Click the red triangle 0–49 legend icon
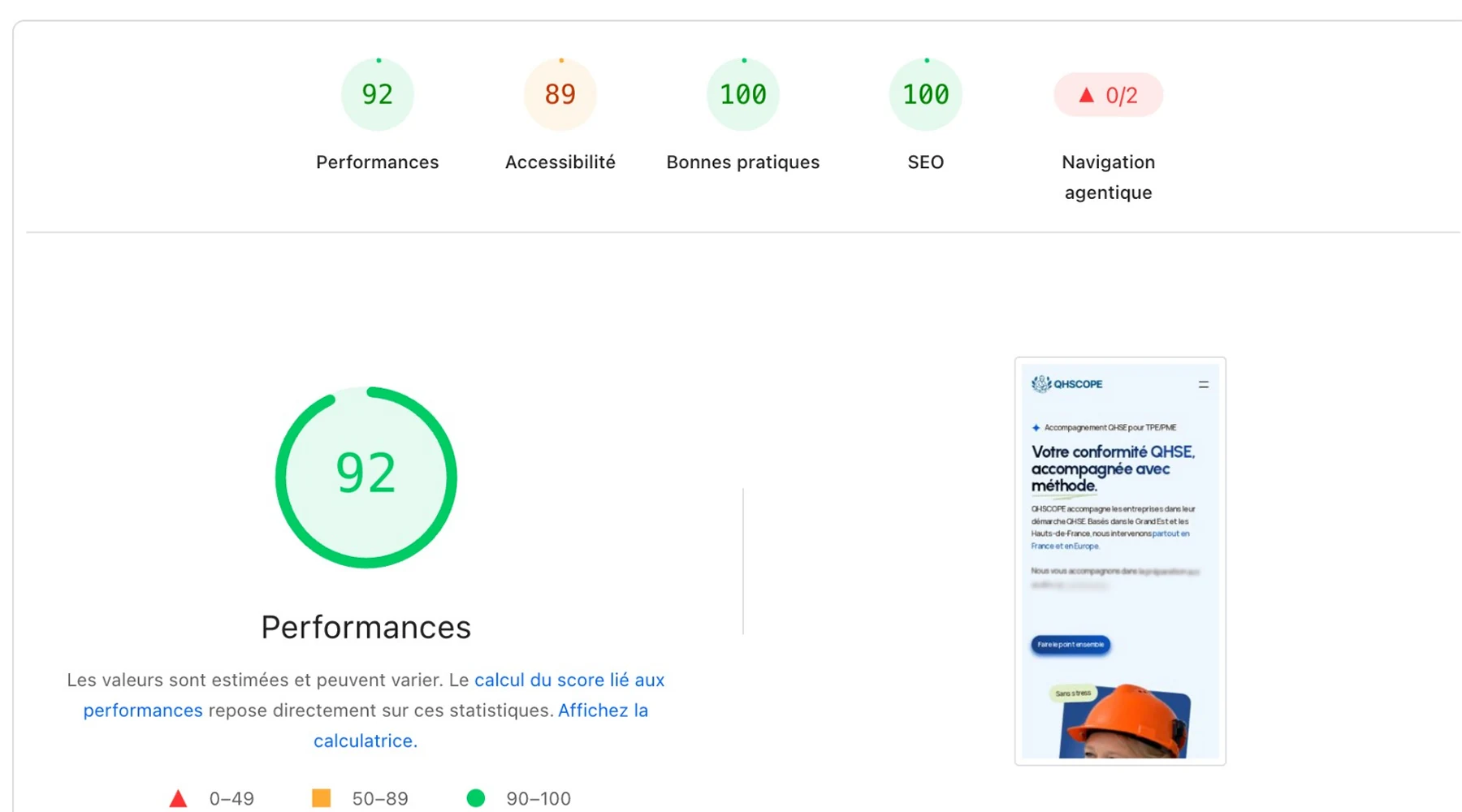 pos(178,799)
